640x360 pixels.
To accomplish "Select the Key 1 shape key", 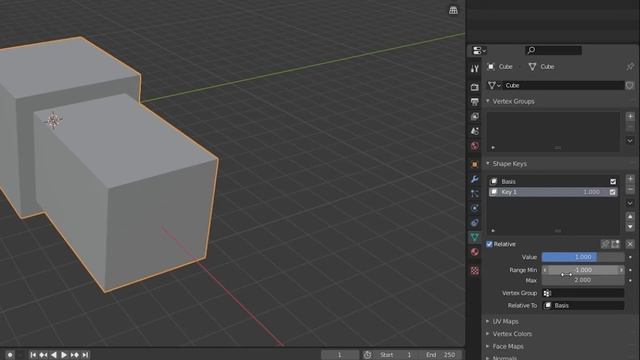I will (553, 192).
